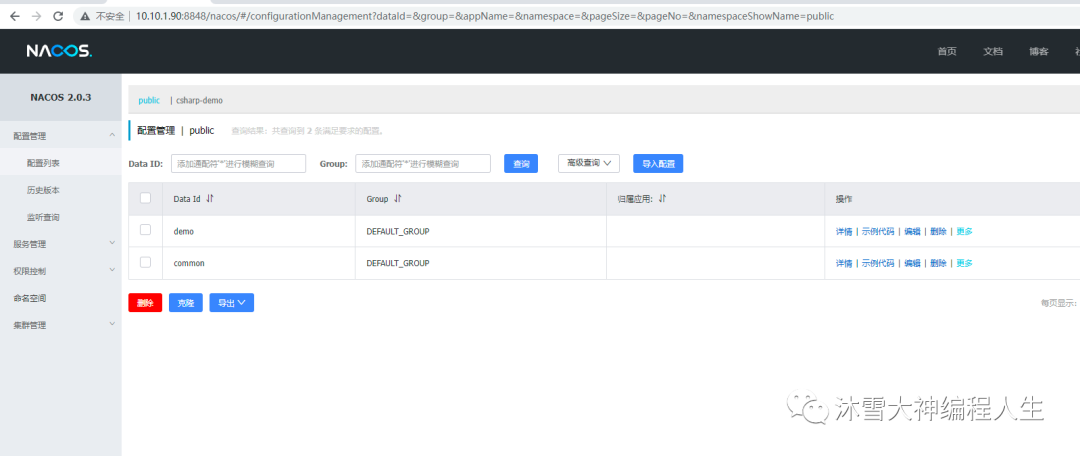This screenshot has width=1080, height=456.
Task: Open the 高级查询 dropdown
Action: (588, 163)
